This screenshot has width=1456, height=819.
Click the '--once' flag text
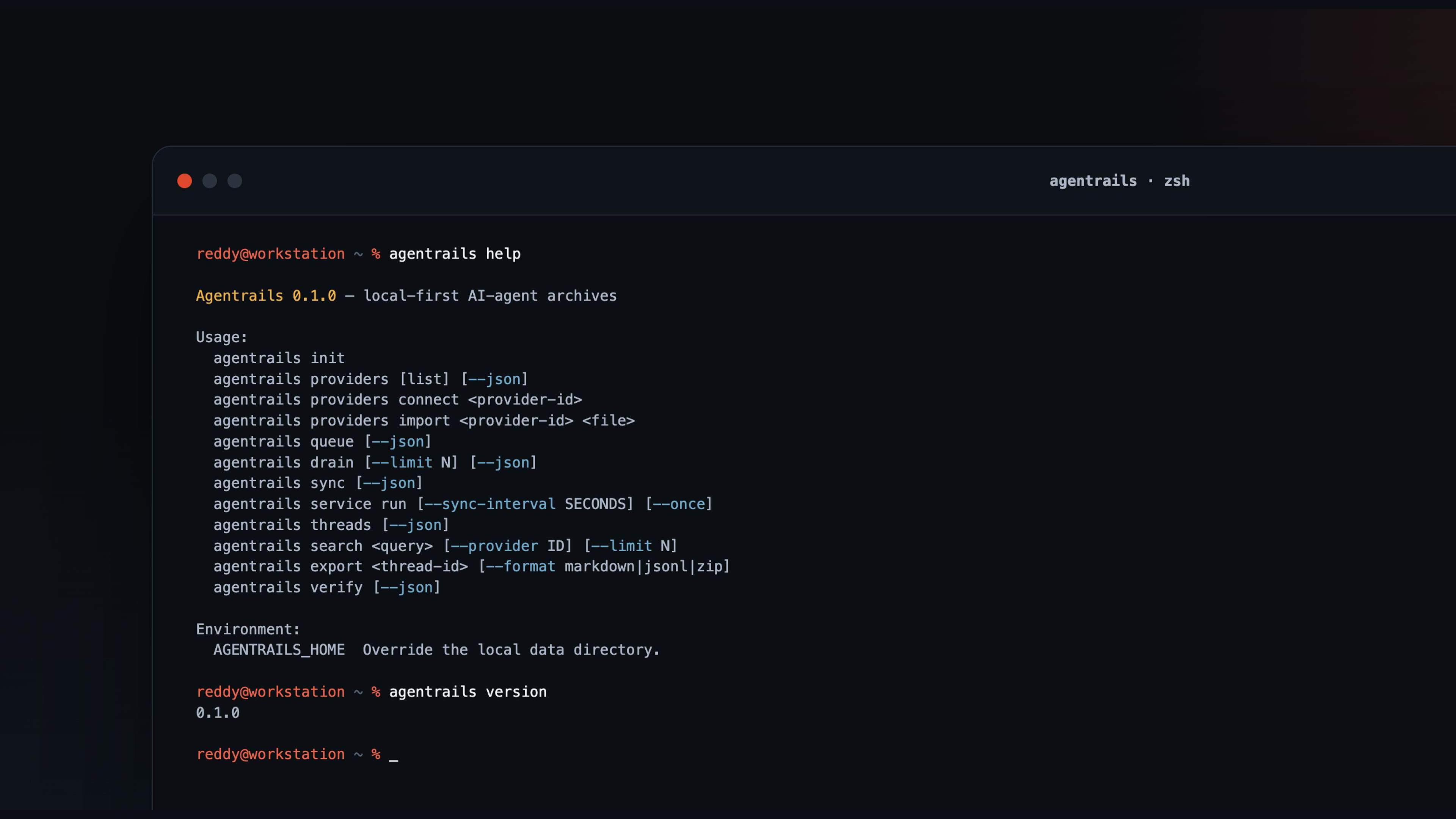click(x=679, y=504)
